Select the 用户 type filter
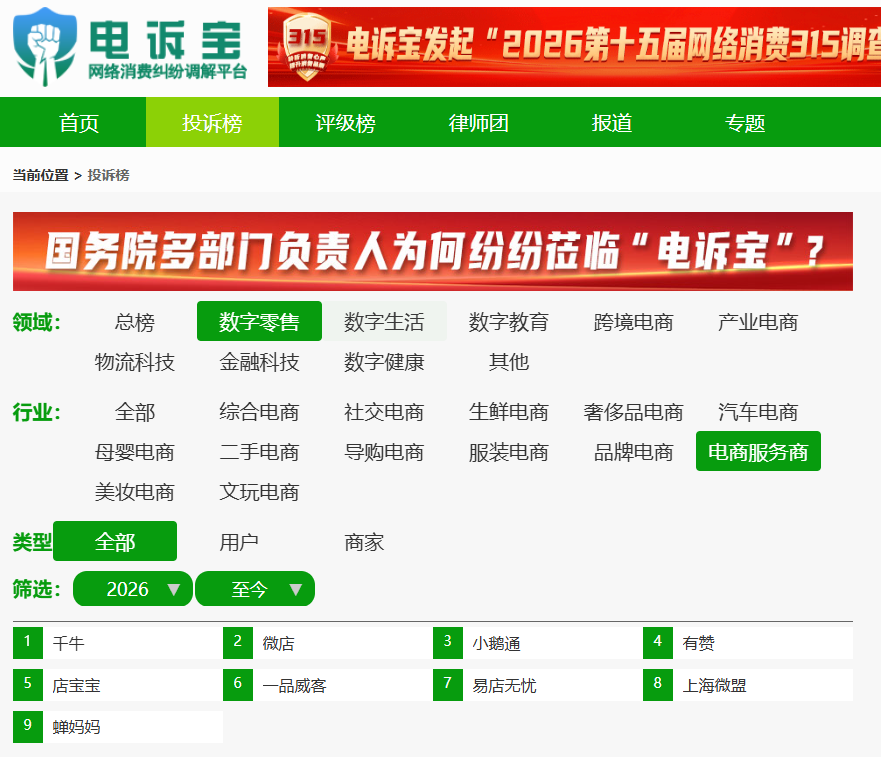Image resolution: width=881 pixels, height=757 pixels. click(x=239, y=542)
